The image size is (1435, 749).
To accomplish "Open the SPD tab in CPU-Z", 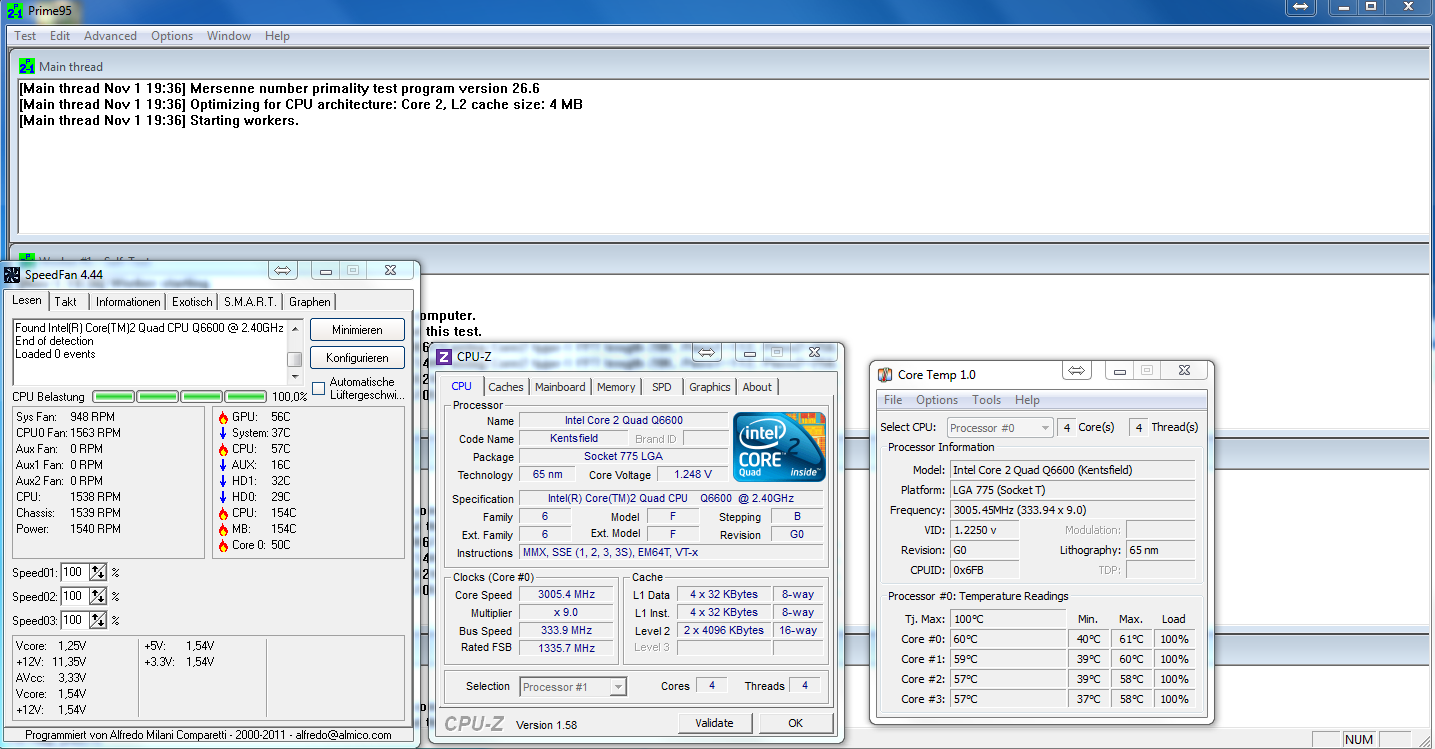I will coord(662,387).
